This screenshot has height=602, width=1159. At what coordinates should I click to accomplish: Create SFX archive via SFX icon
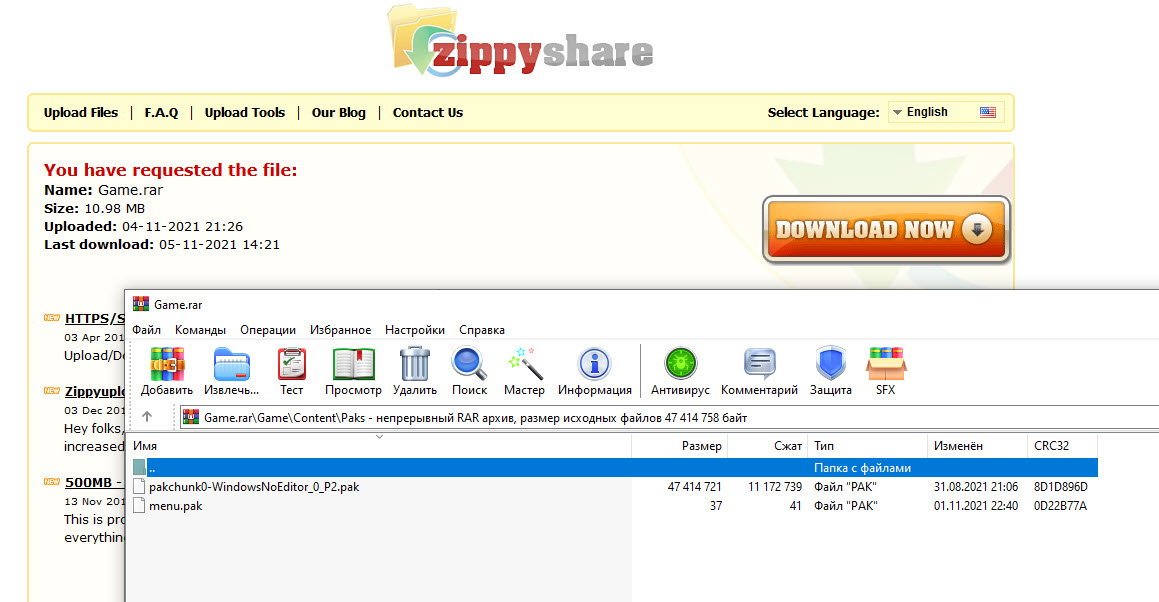click(885, 366)
